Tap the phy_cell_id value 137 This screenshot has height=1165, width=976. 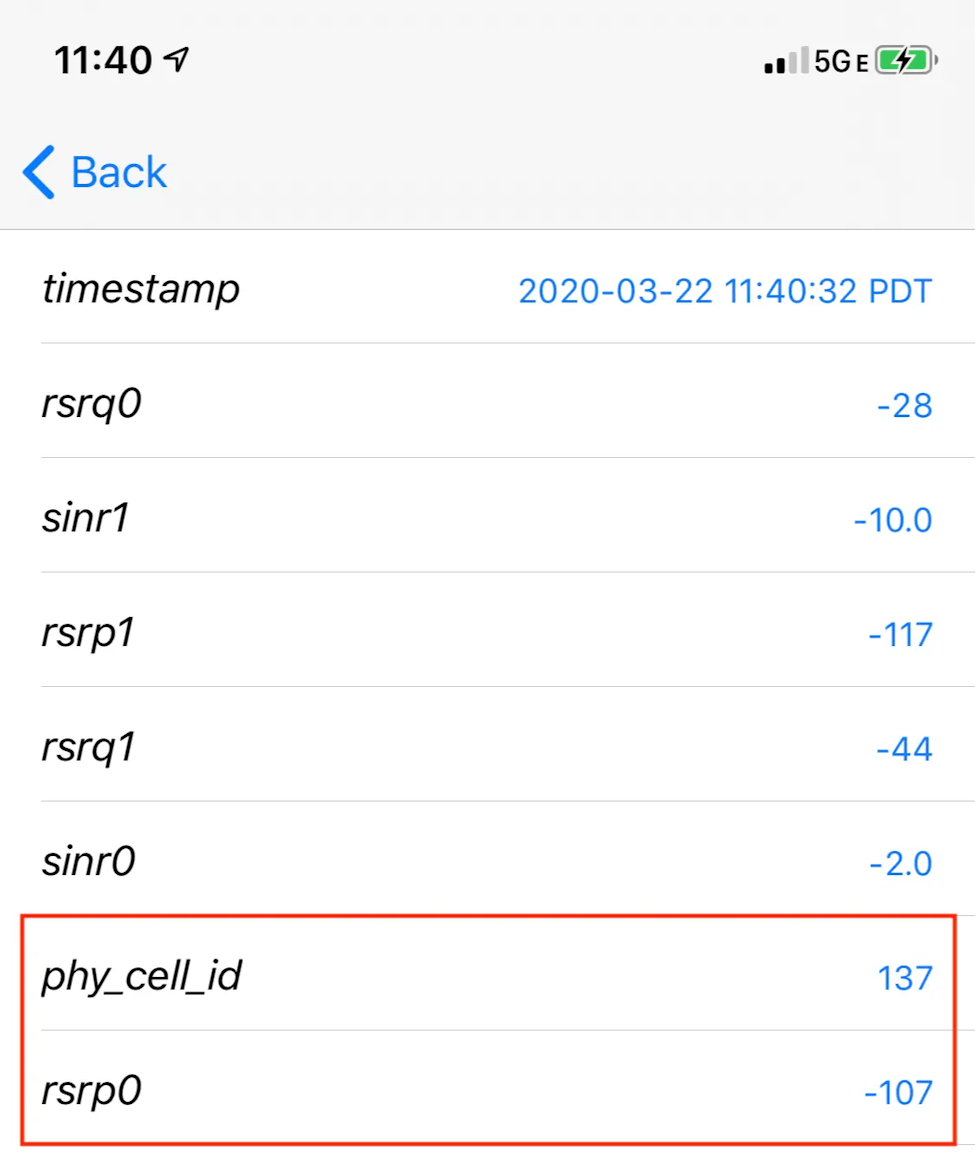[x=905, y=977]
